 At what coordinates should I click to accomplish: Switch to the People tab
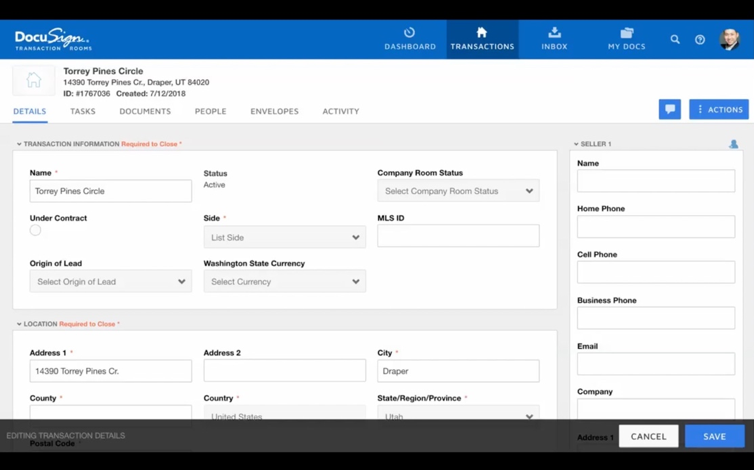pos(210,111)
